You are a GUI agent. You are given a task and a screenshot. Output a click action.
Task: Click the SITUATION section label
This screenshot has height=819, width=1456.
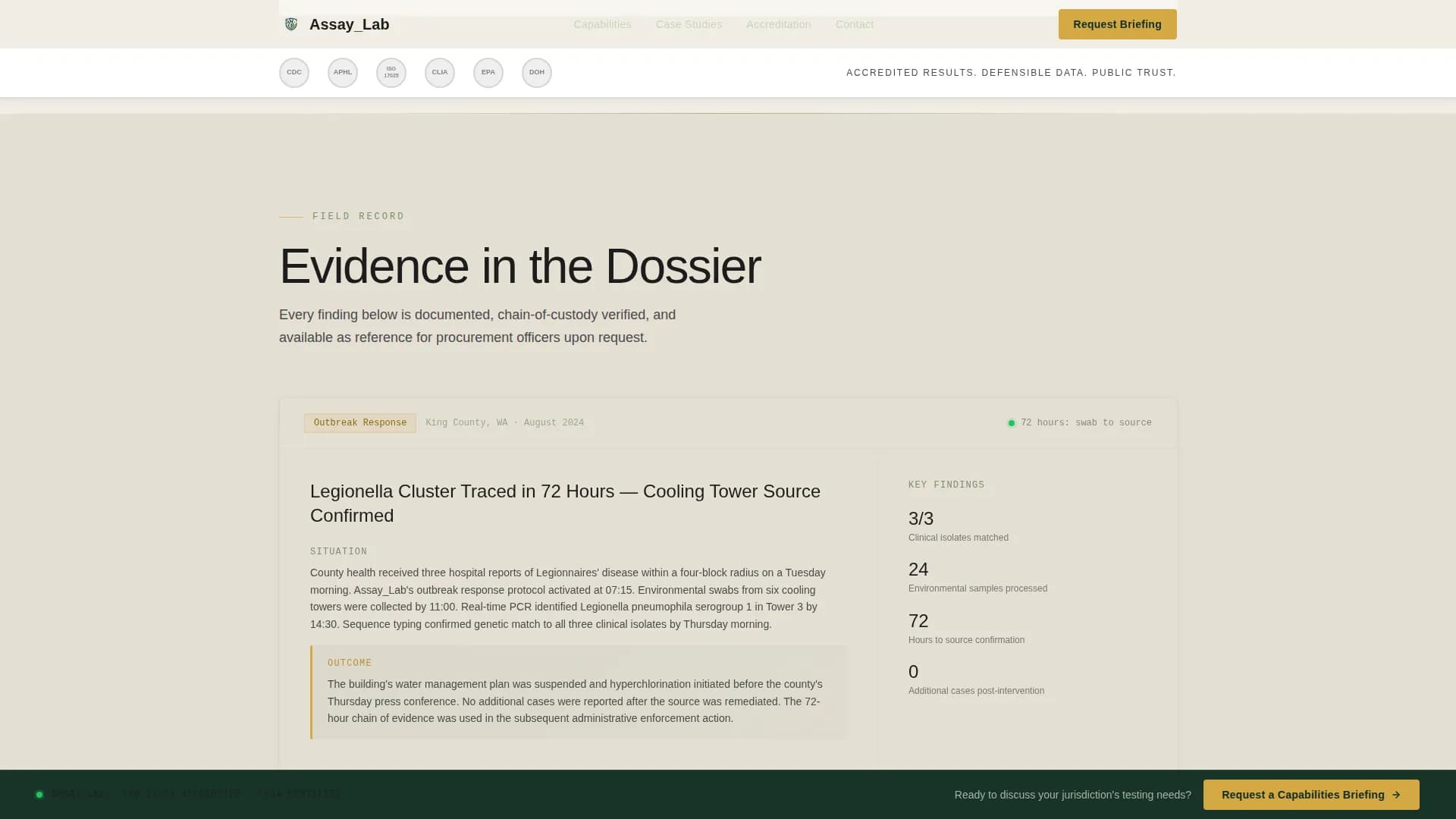(x=338, y=552)
